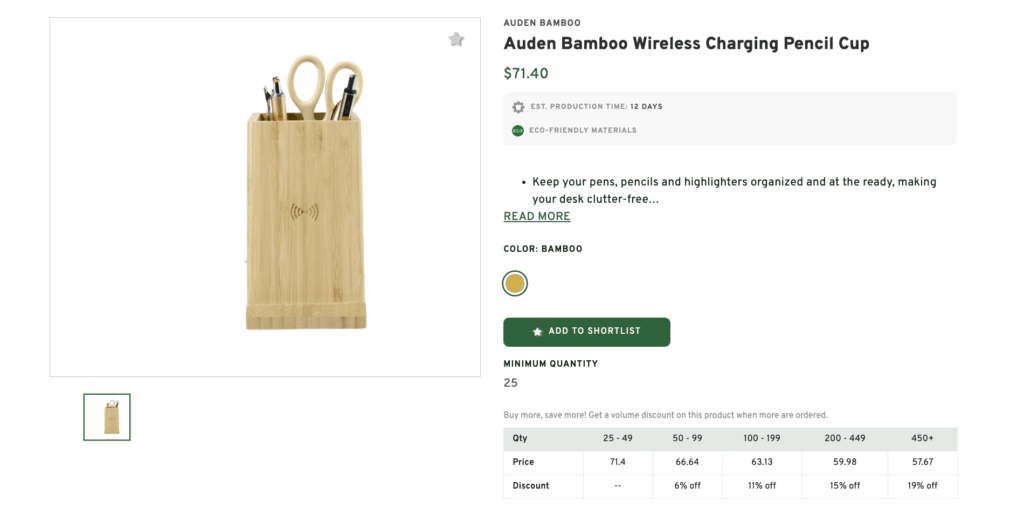
Task: Click the 19% off discount cell
Action: [922, 486]
